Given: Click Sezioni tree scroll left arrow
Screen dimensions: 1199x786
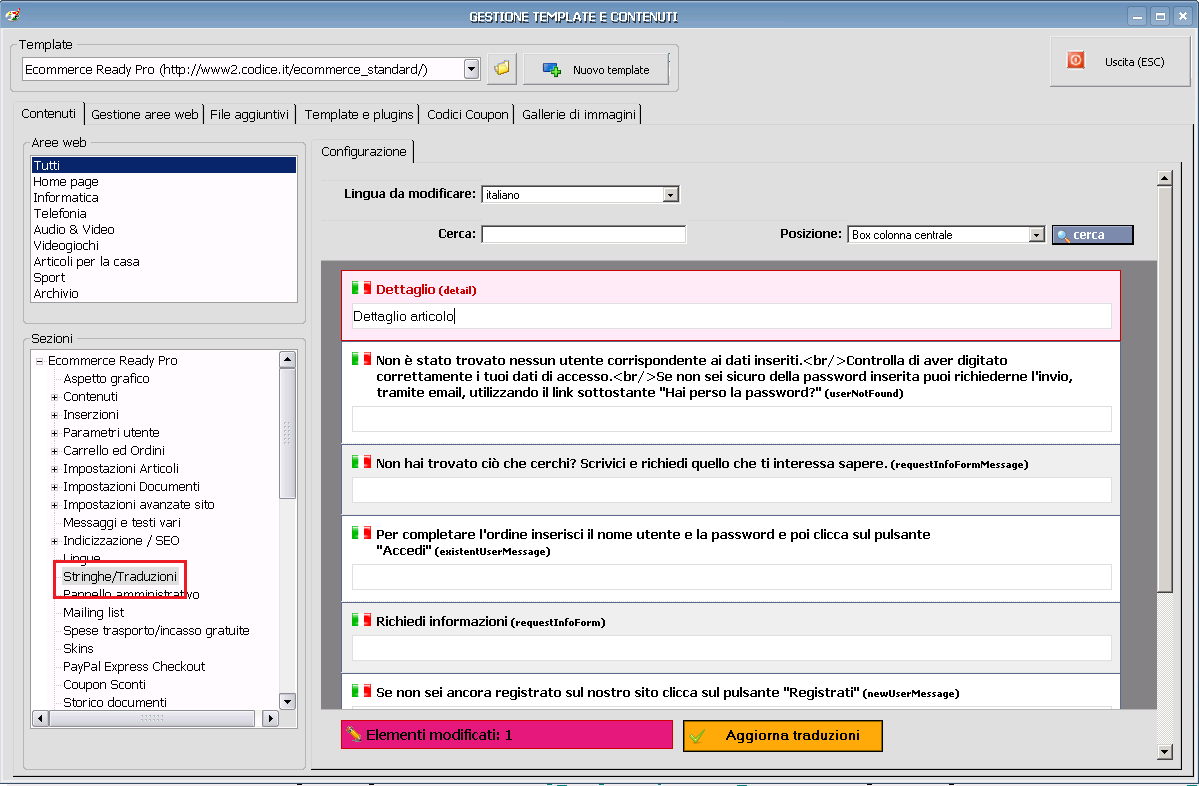Looking at the screenshot, I should tap(41, 718).
